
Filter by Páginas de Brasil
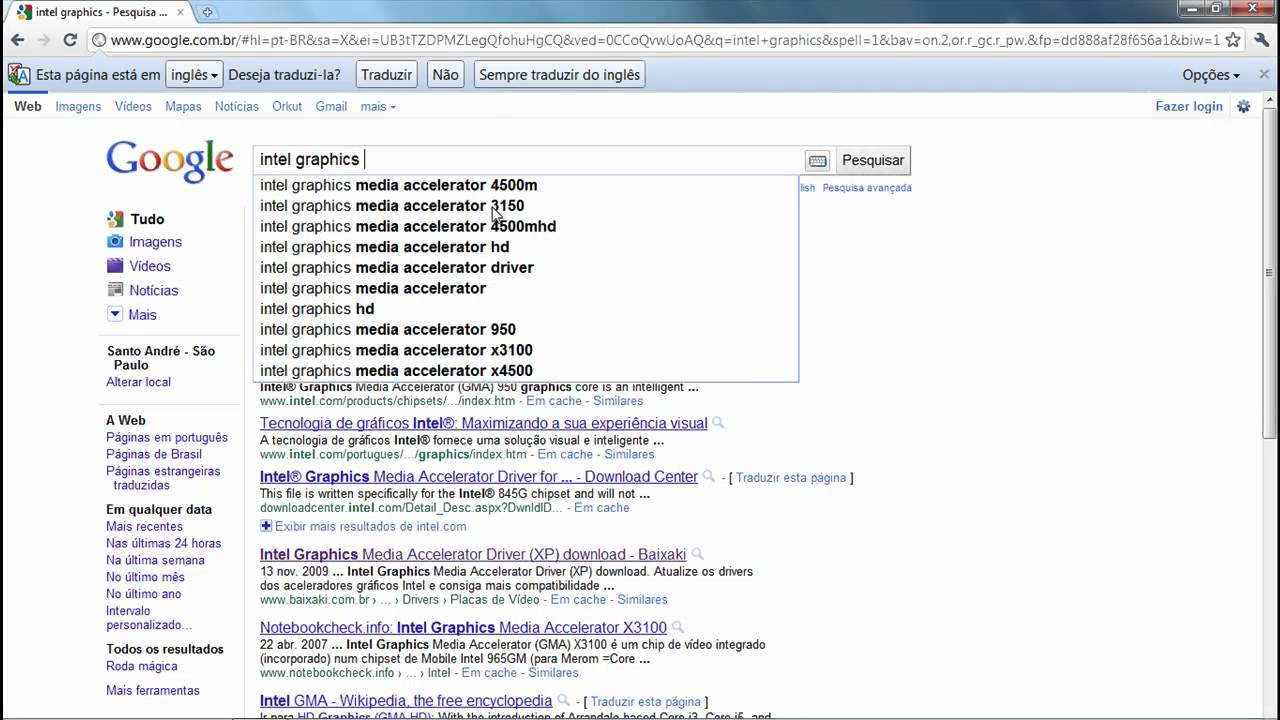tap(154, 454)
